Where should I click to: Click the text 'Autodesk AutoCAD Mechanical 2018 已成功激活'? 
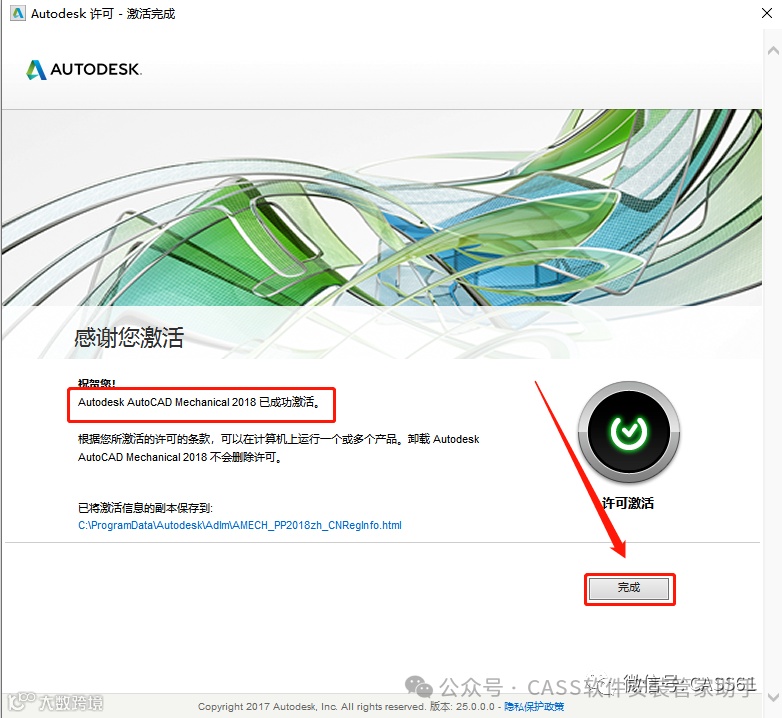[199, 402]
